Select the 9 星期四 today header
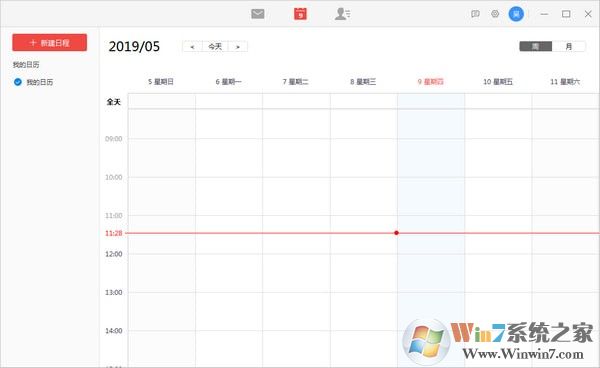Image resolution: width=600 pixels, height=368 pixels. click(430, 82)
